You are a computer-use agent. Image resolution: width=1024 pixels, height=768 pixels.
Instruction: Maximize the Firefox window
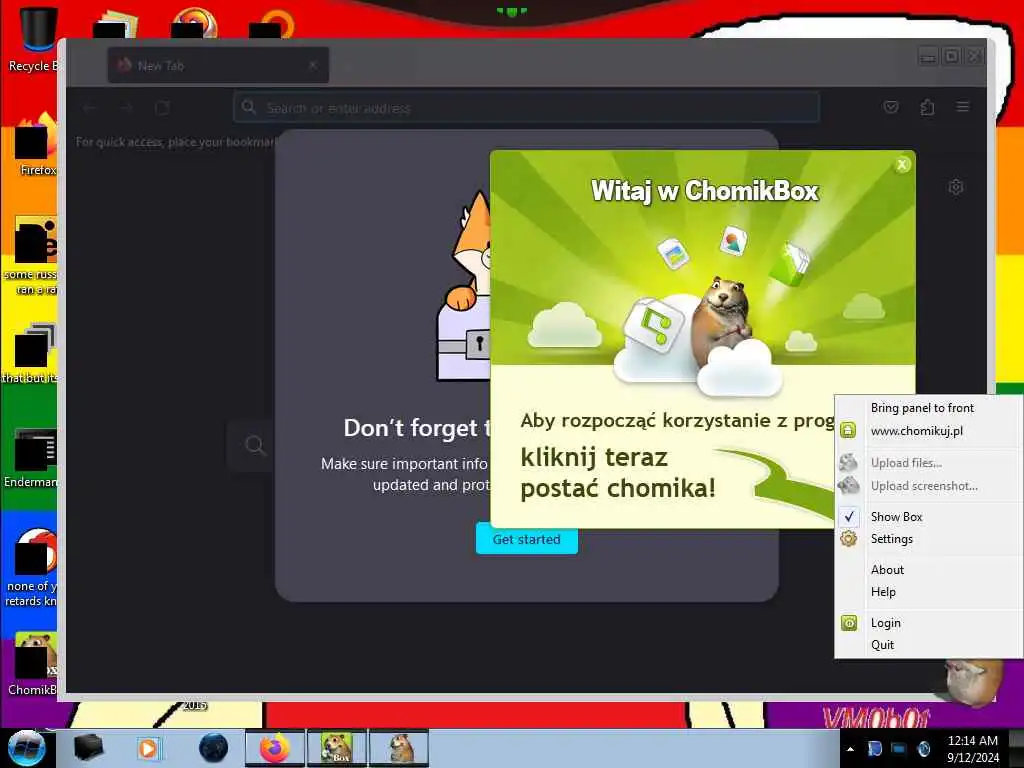(x=952, y=56)
